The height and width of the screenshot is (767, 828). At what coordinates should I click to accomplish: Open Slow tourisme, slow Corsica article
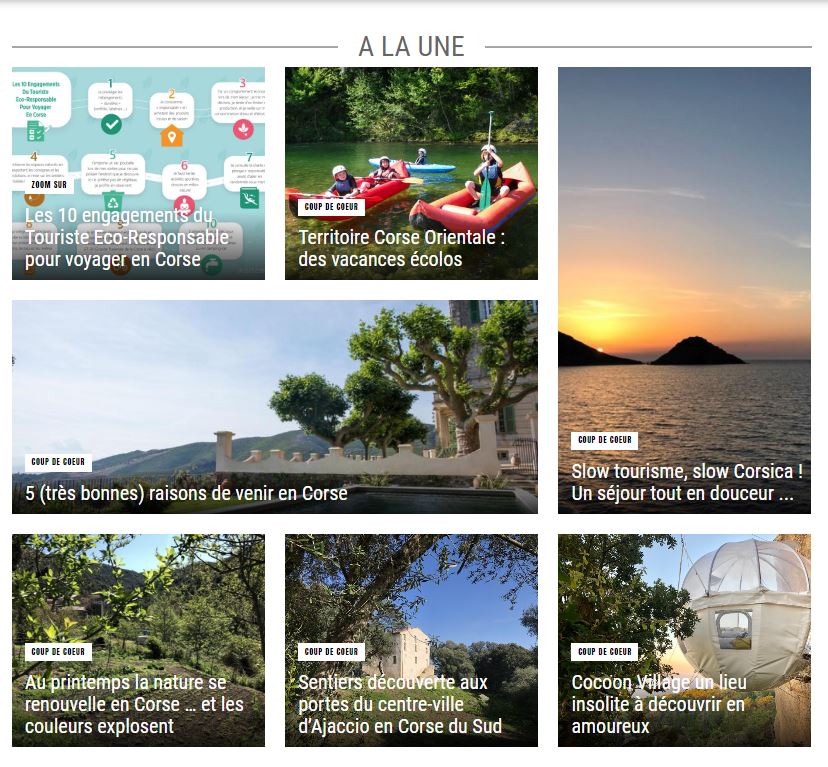[687, 482]
